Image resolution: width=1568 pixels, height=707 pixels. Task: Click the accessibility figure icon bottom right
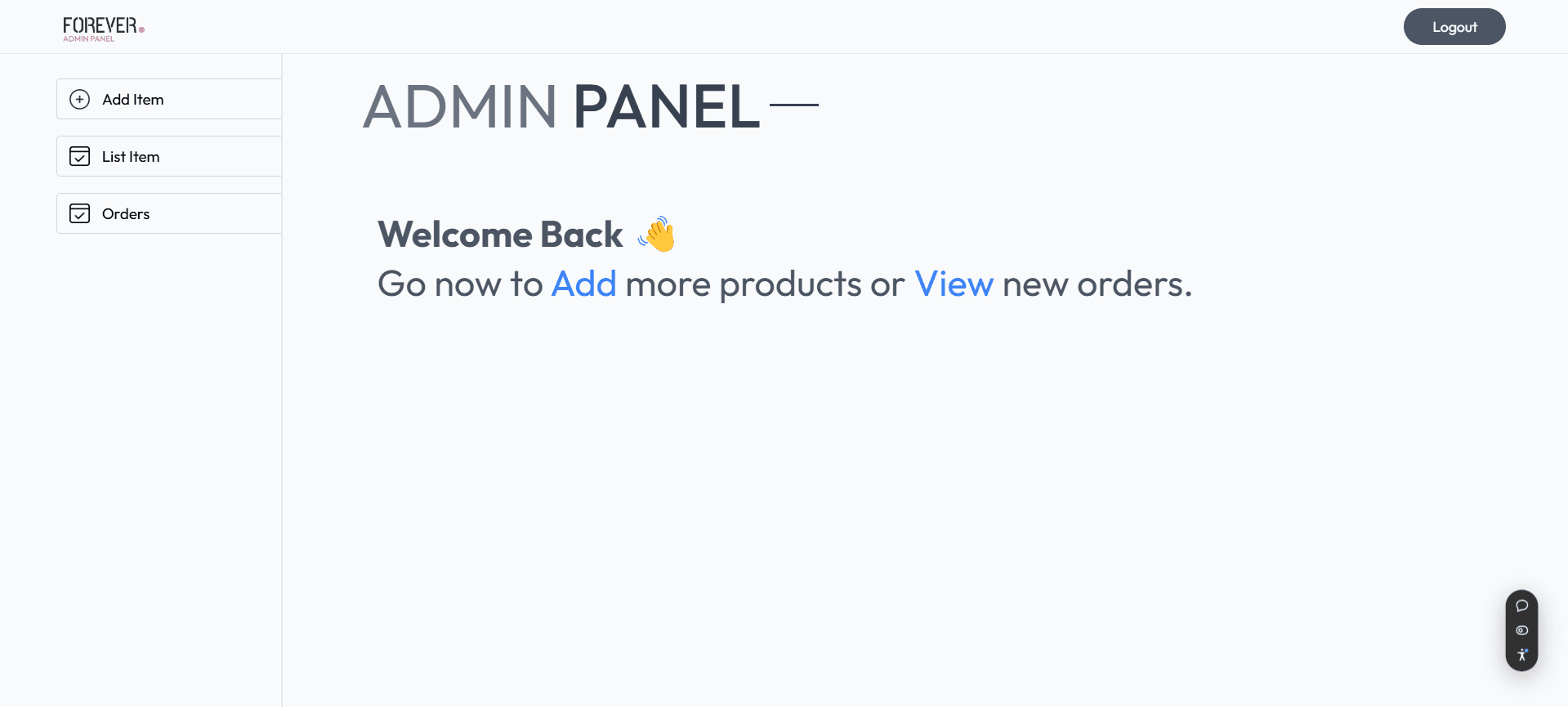coord(1521,655)
